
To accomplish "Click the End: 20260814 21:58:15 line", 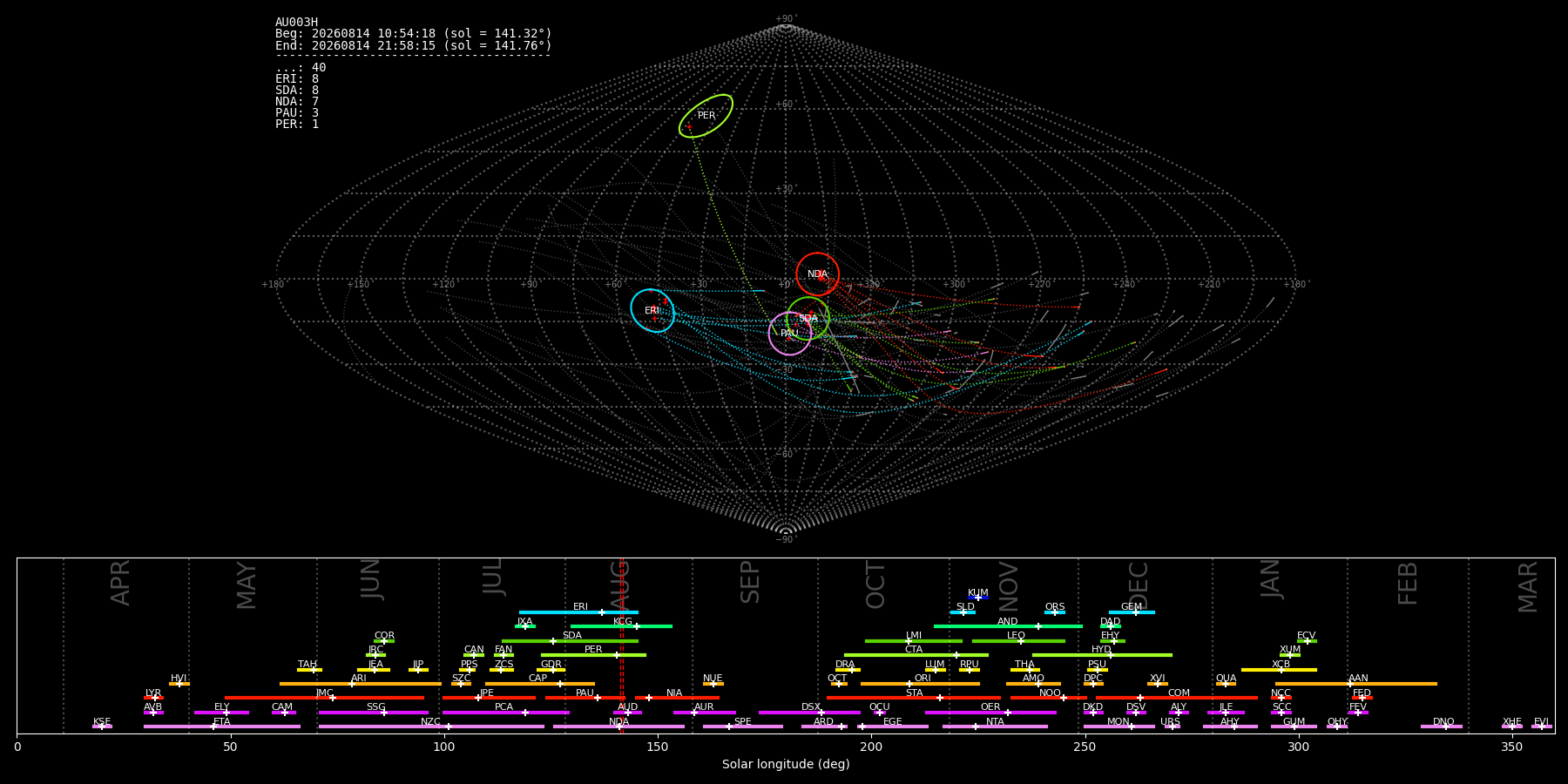I will pyautogui.click(x=414, y=45).
